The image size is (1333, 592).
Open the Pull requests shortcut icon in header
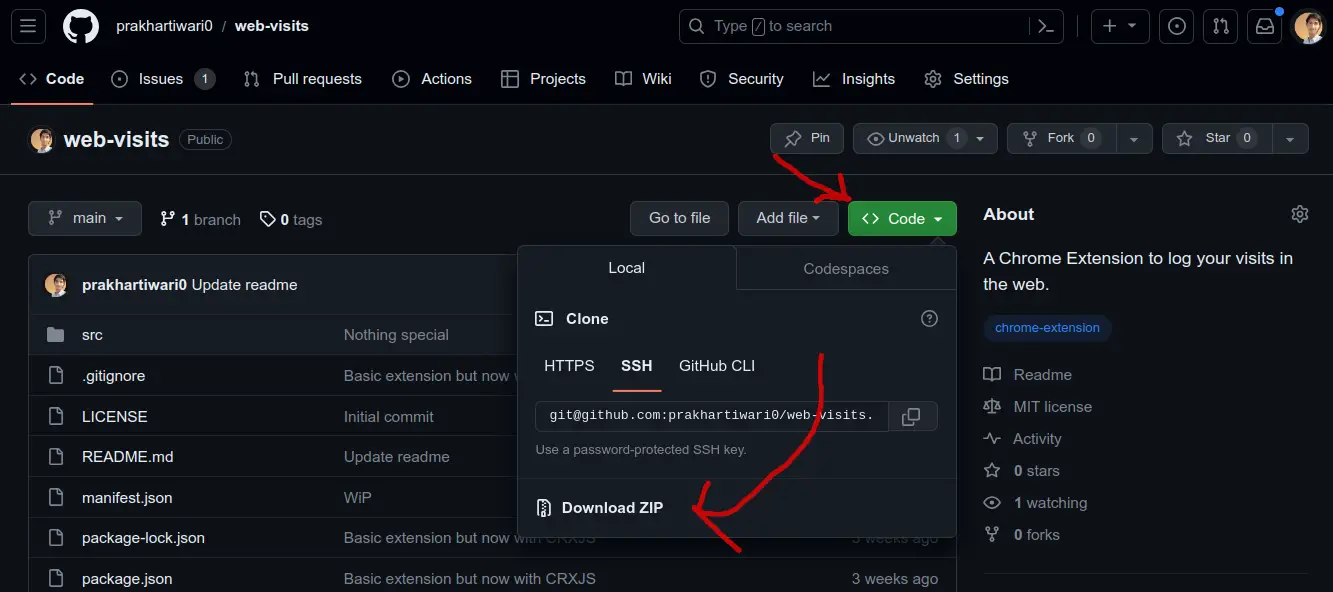[1221, 26]
